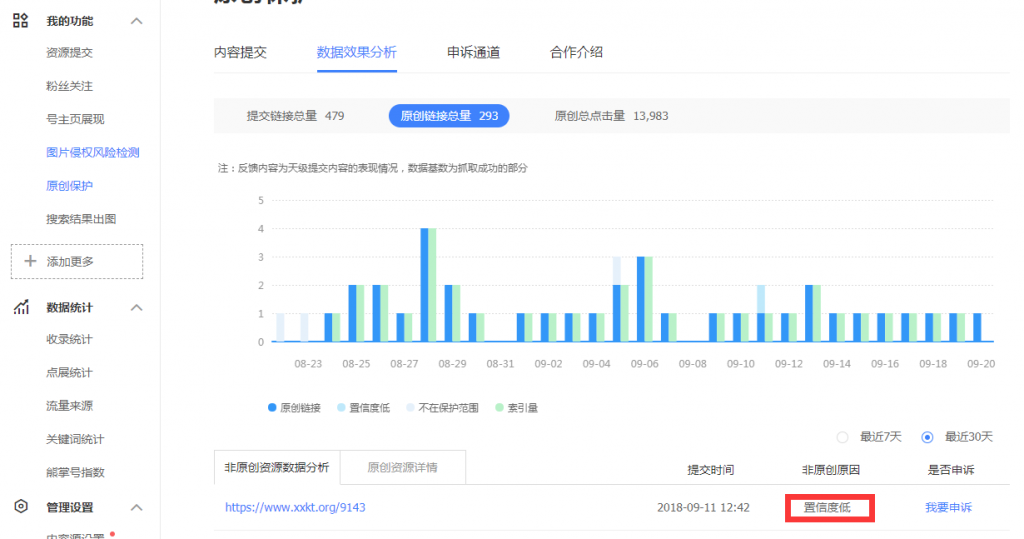Select the 非原创资源数据分析 tab
Screen dimensions: 1024x539
click(277, 467)
